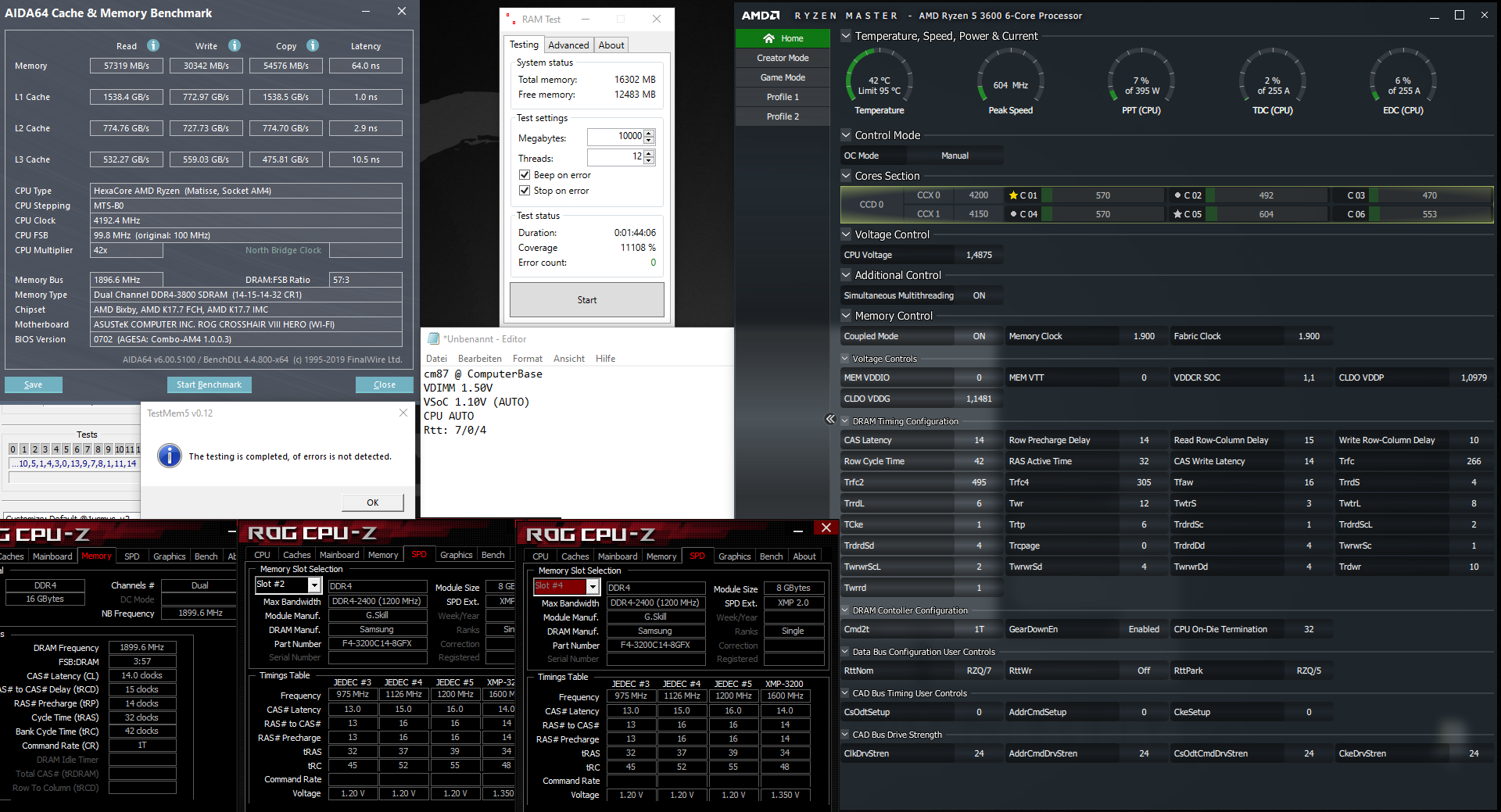
Task: Click the Home icon in Ryzen Master
Action: [x=769, y=38]
